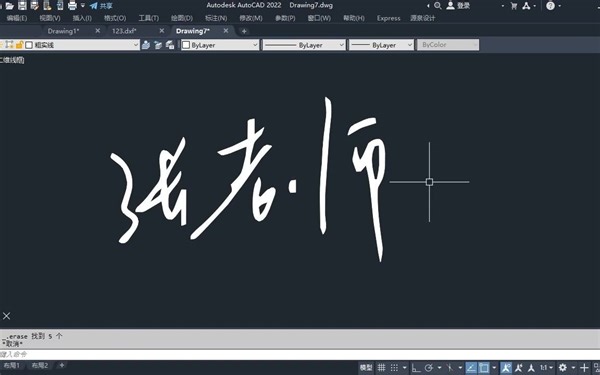
Task: Switch to the 123.dxf* tab
Action: 124,31
